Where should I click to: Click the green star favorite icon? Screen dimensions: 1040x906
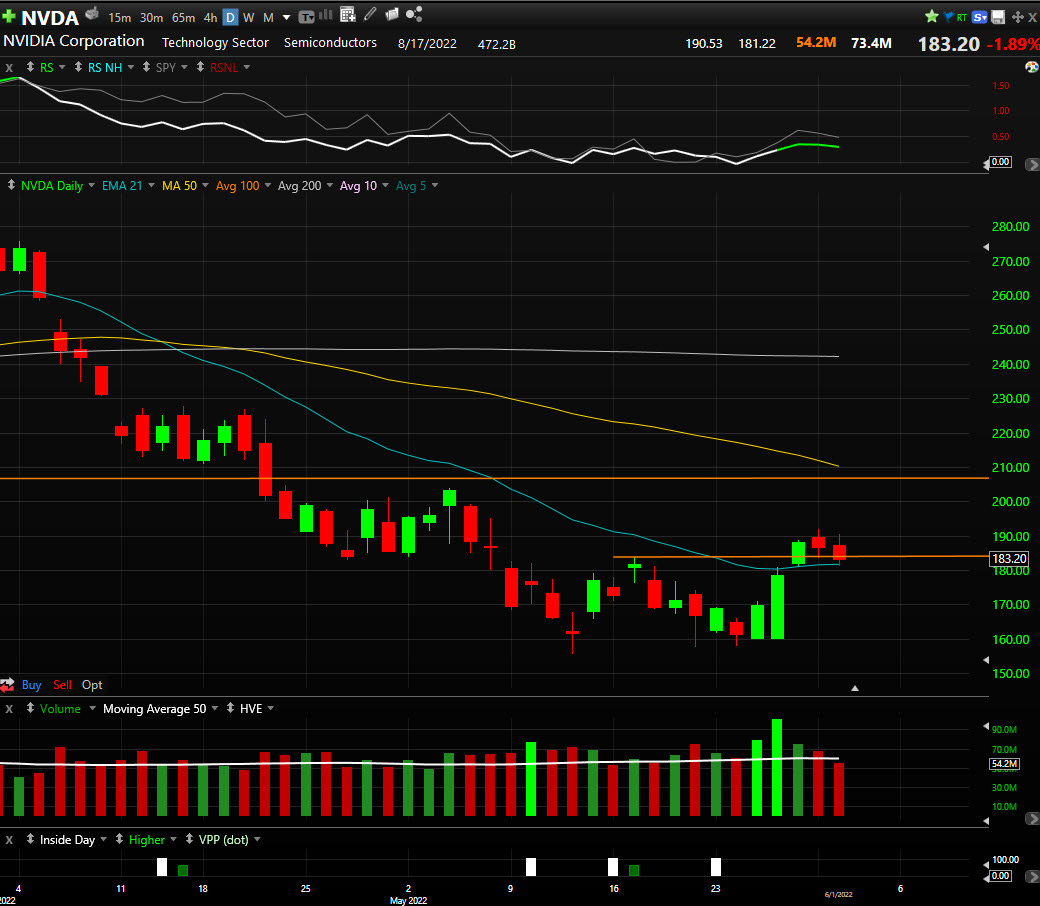click(x=932, y=17)
